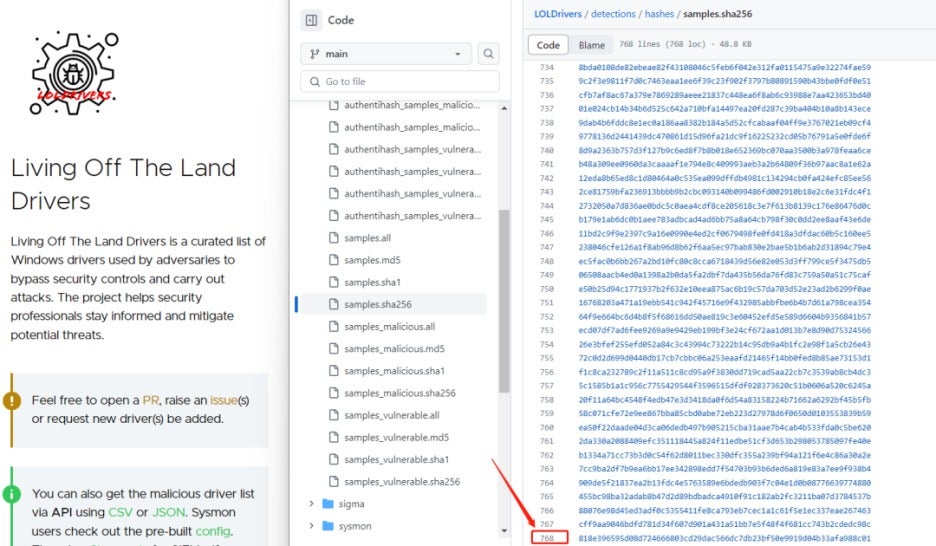The width and height of the screenshot is (936, 546).
Task: Switch to the Blame tab
Action: pyautogui.click(x=591, y=45)
